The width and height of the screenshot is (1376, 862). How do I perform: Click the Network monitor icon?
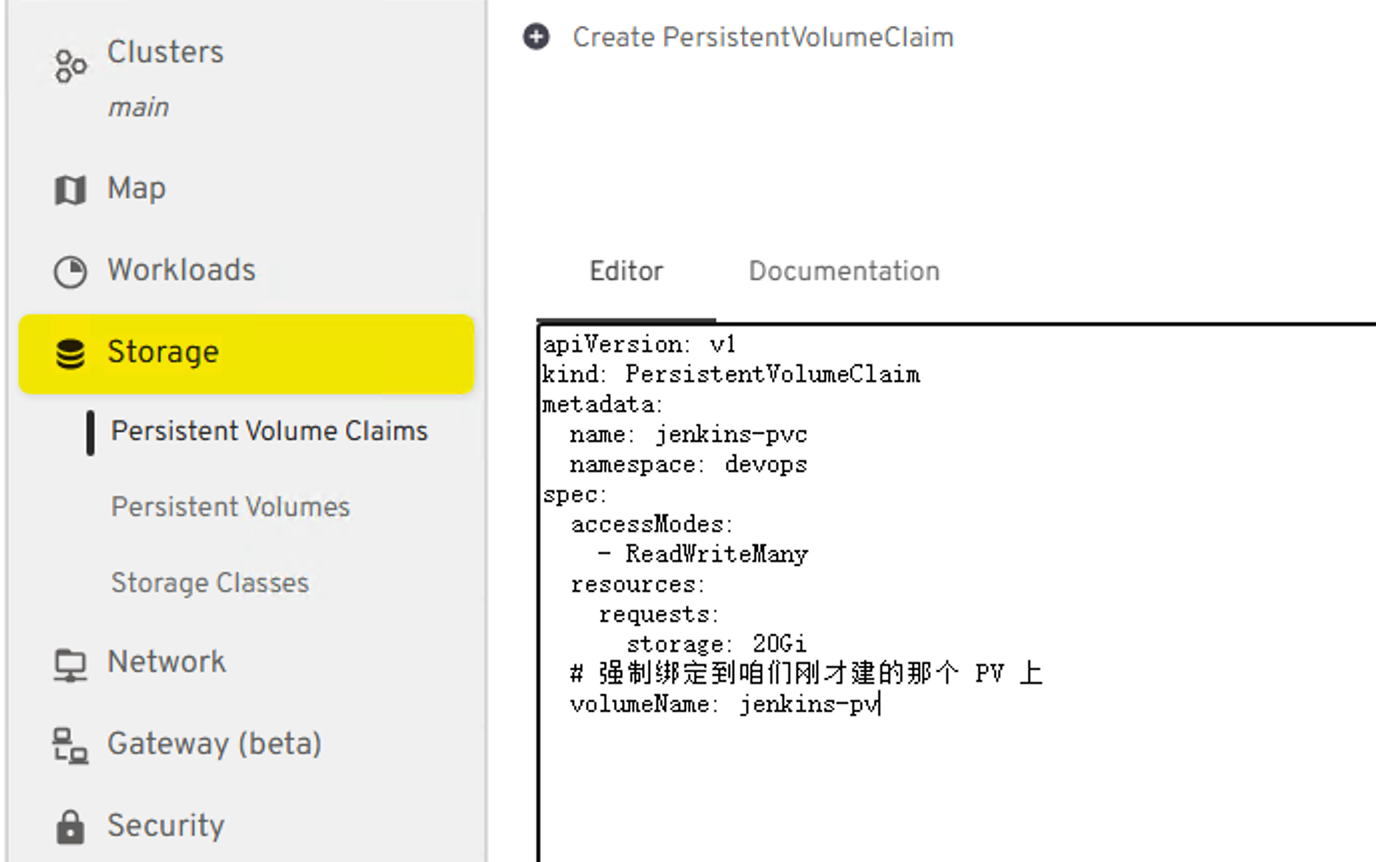click(70, 664)
